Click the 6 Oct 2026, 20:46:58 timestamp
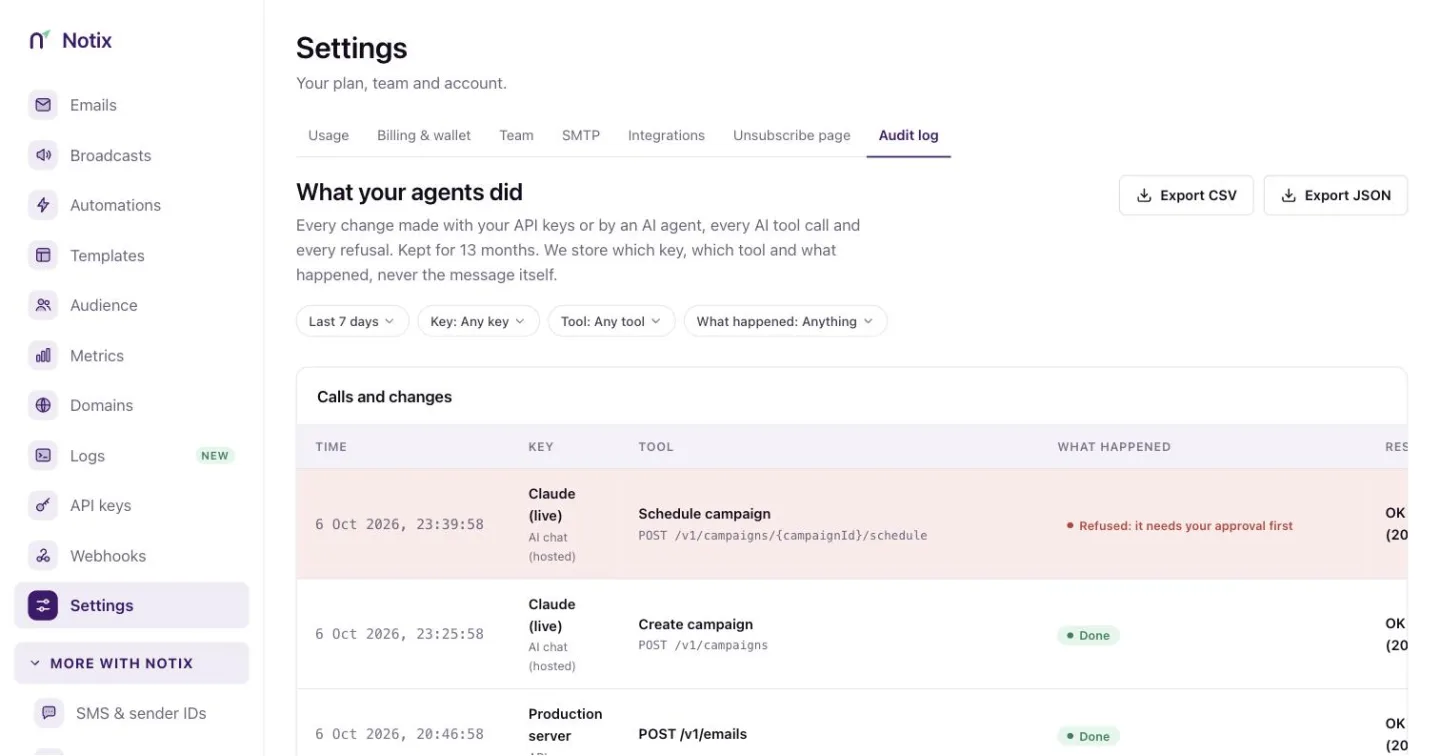Image resolution: width=1440 pixels, height=756 pixels. [x=399, y=734]
